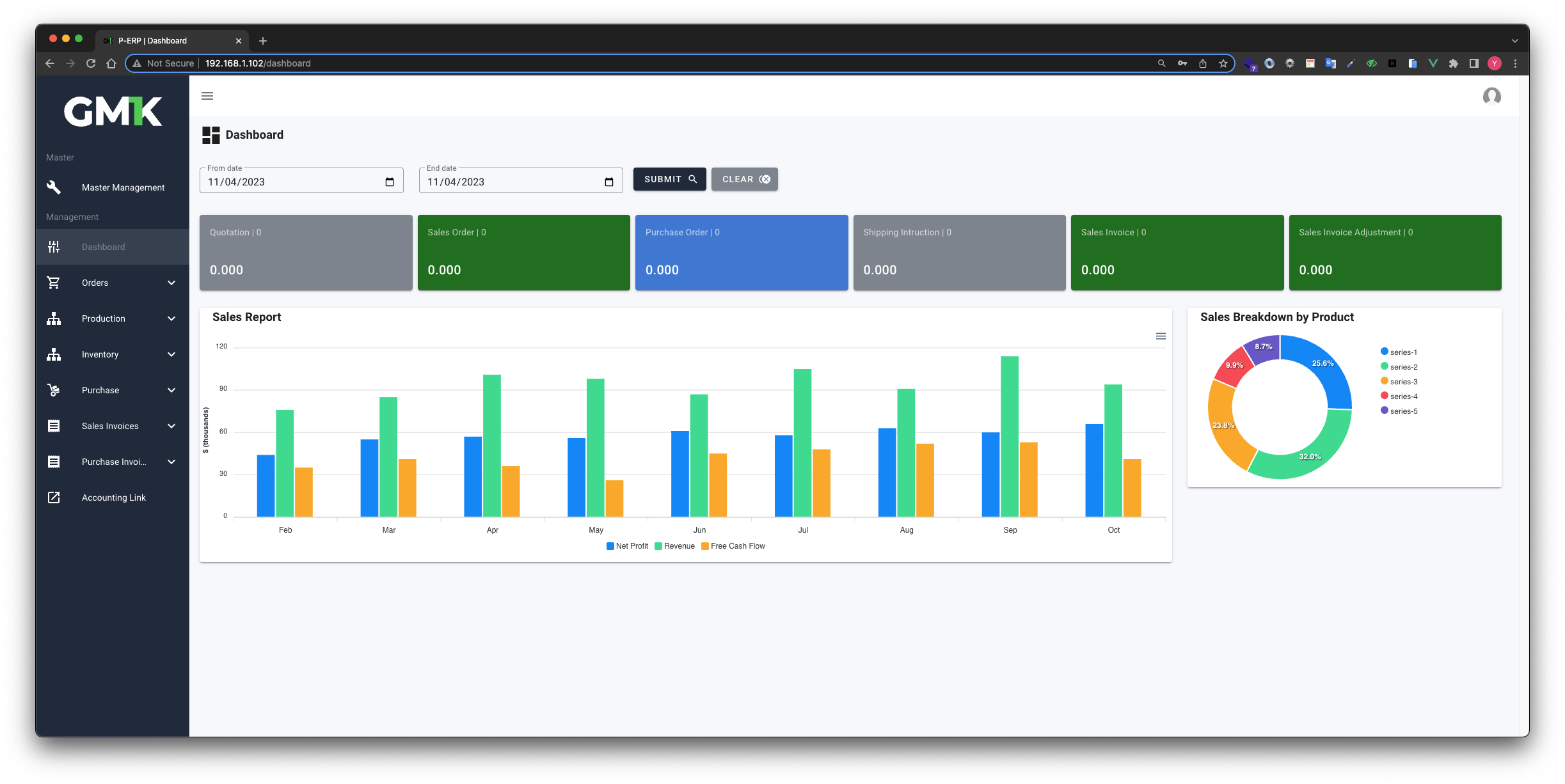Click the Master Management wrench icon
Image resolution: width=1565 pixels, height=784 pixels.
pos(54,187)
